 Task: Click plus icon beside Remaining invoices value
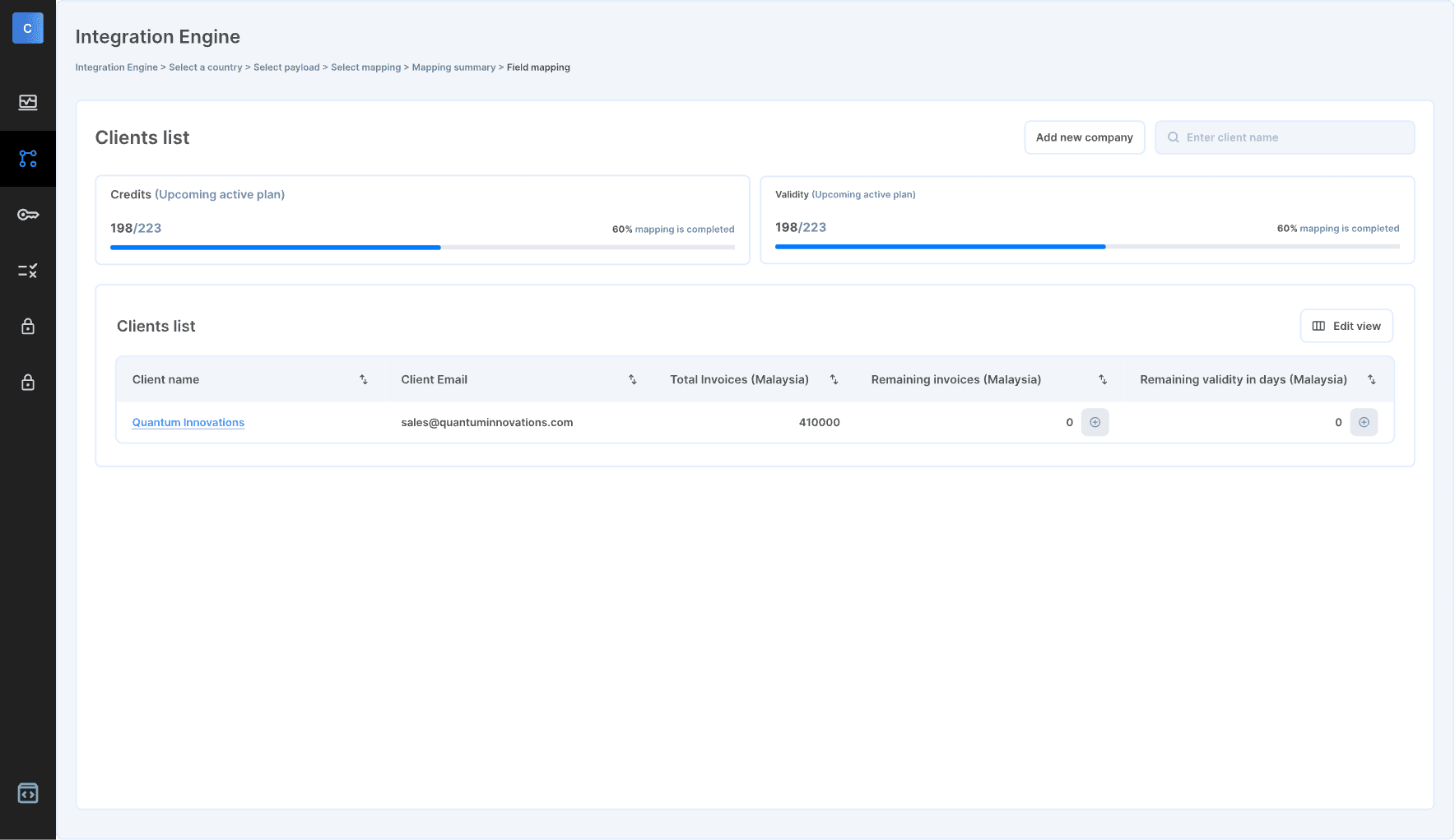click(1095, 422)
